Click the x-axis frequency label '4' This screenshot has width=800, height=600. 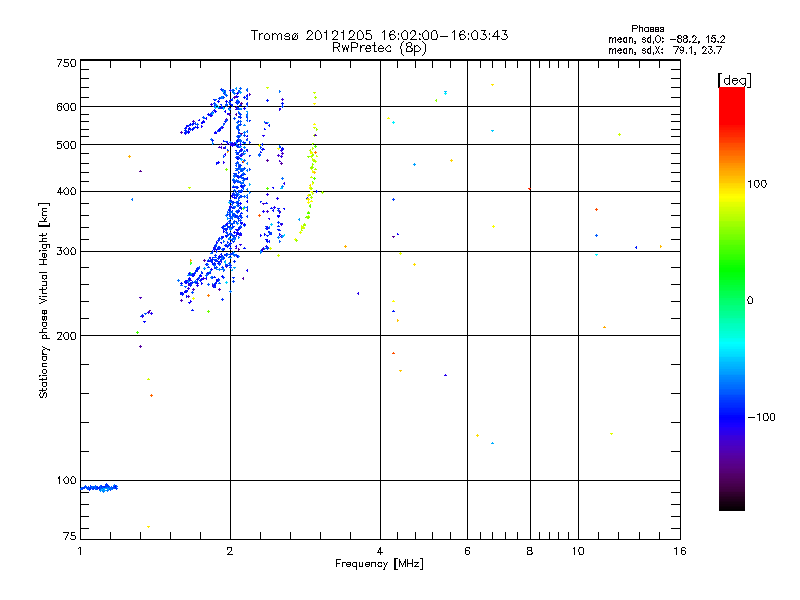[x=380, y=551]
